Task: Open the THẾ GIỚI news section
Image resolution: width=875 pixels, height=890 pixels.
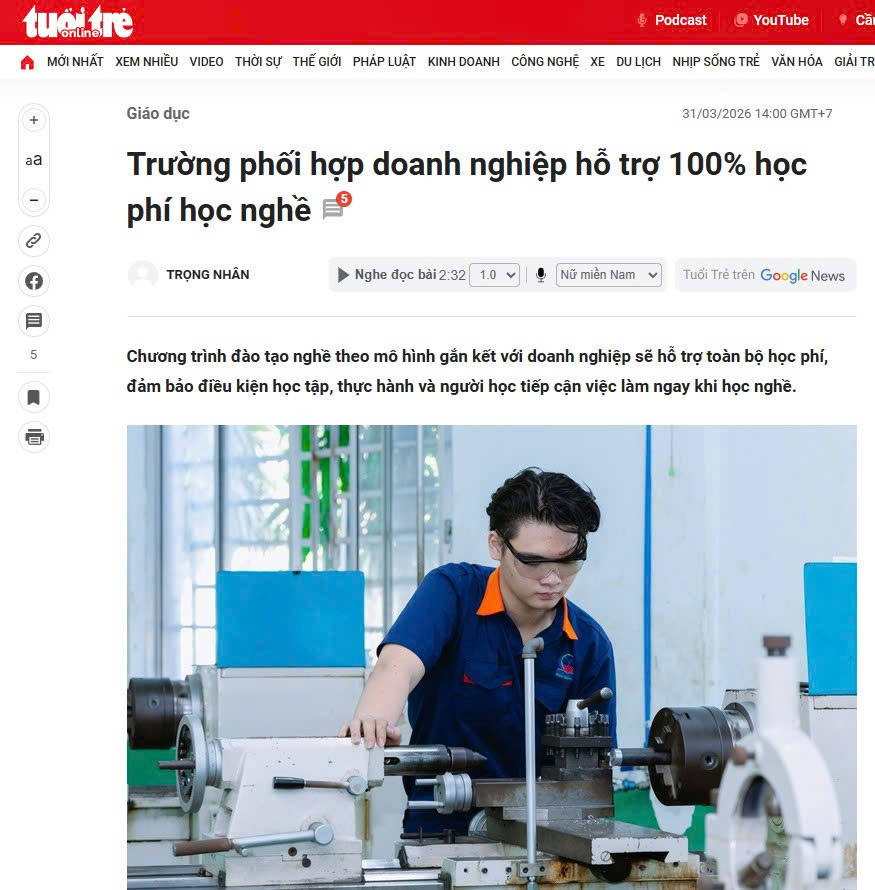Action: 317,62
